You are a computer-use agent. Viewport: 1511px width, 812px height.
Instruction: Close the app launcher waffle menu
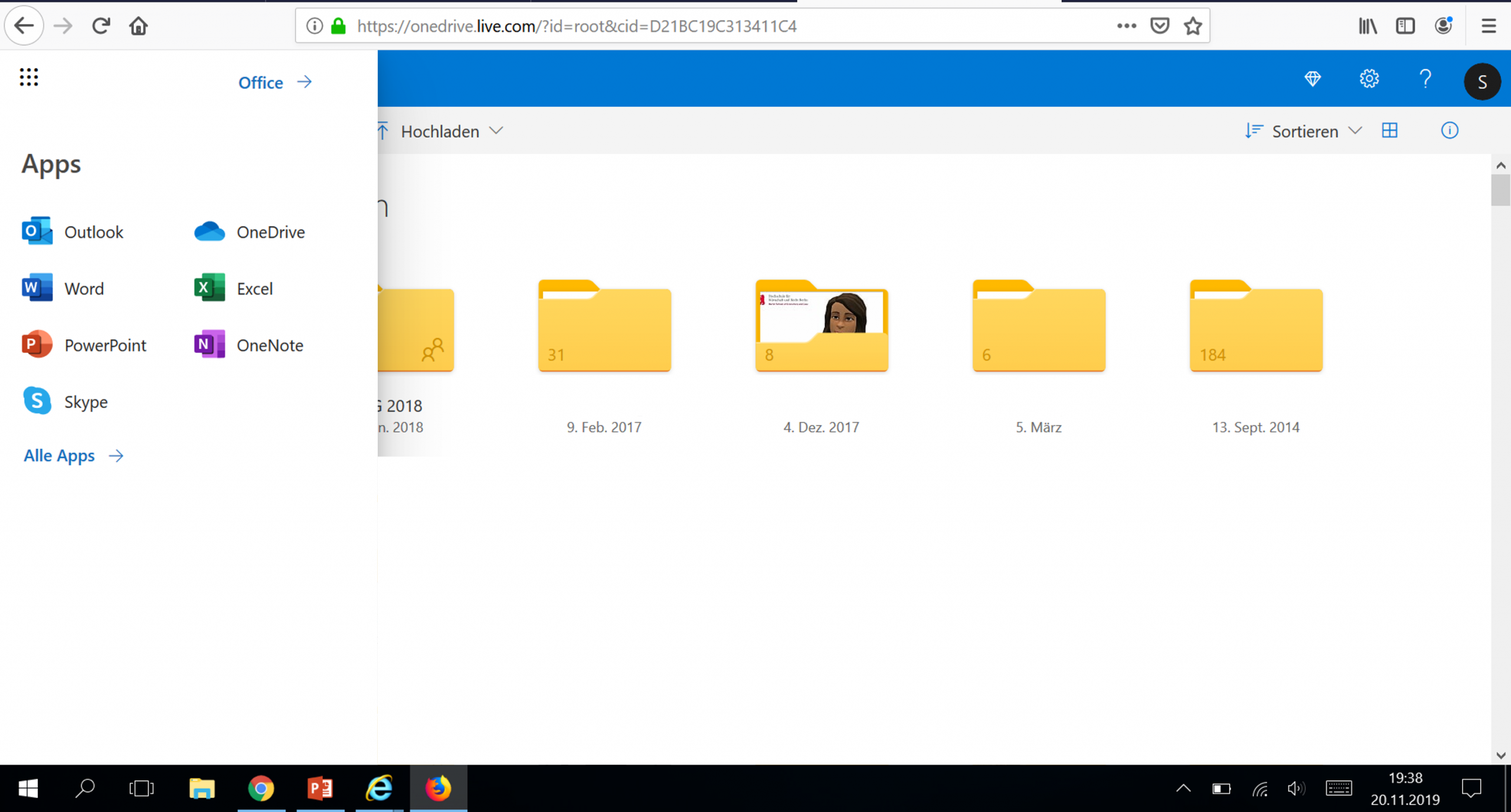[x=29, y=77]
